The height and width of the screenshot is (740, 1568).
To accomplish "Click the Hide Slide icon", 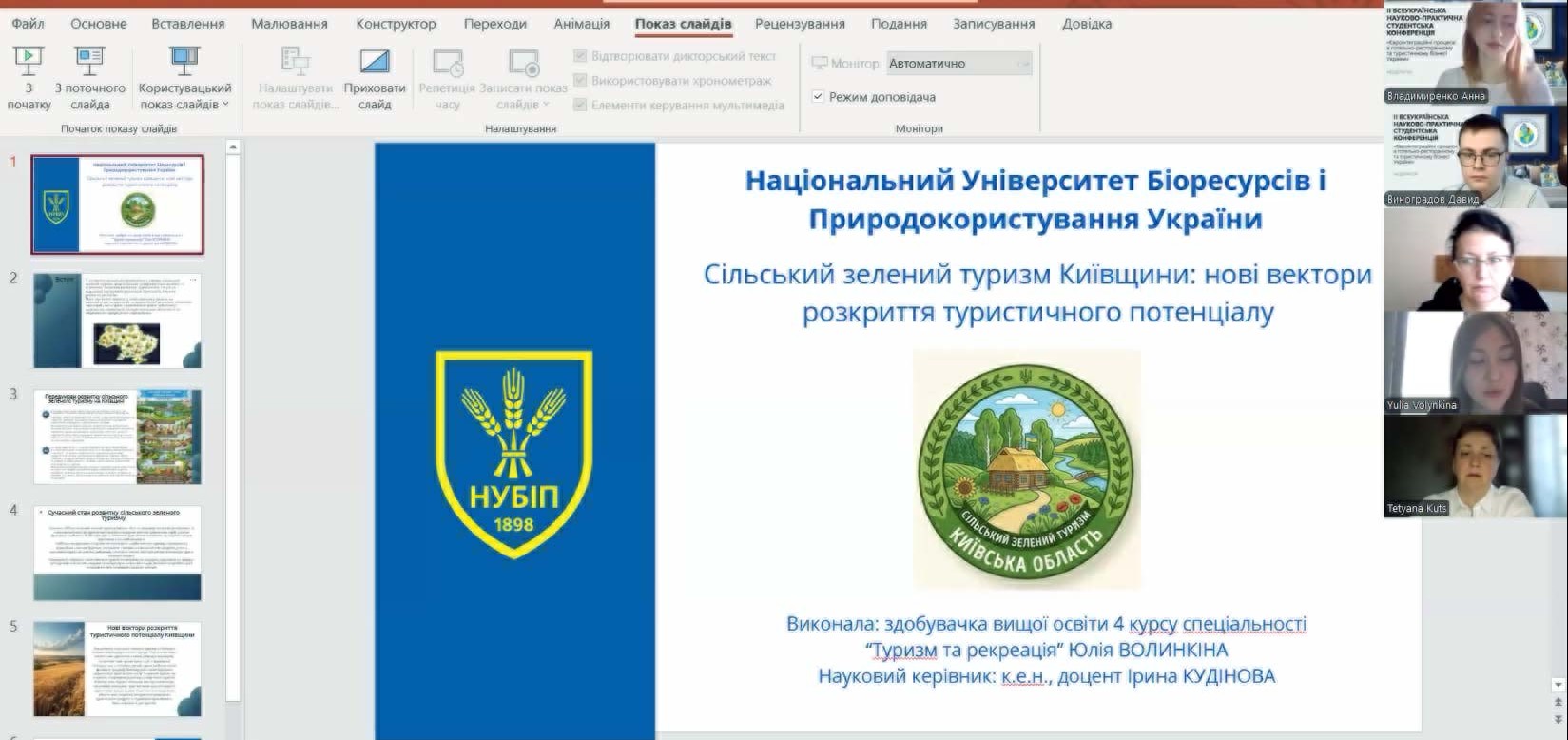I will click(375, 63).
